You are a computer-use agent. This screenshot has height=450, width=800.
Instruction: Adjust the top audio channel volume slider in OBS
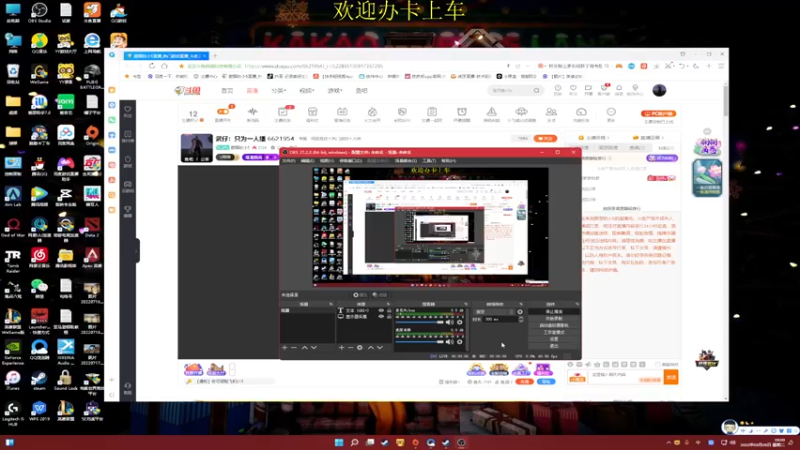pos(419,322)
